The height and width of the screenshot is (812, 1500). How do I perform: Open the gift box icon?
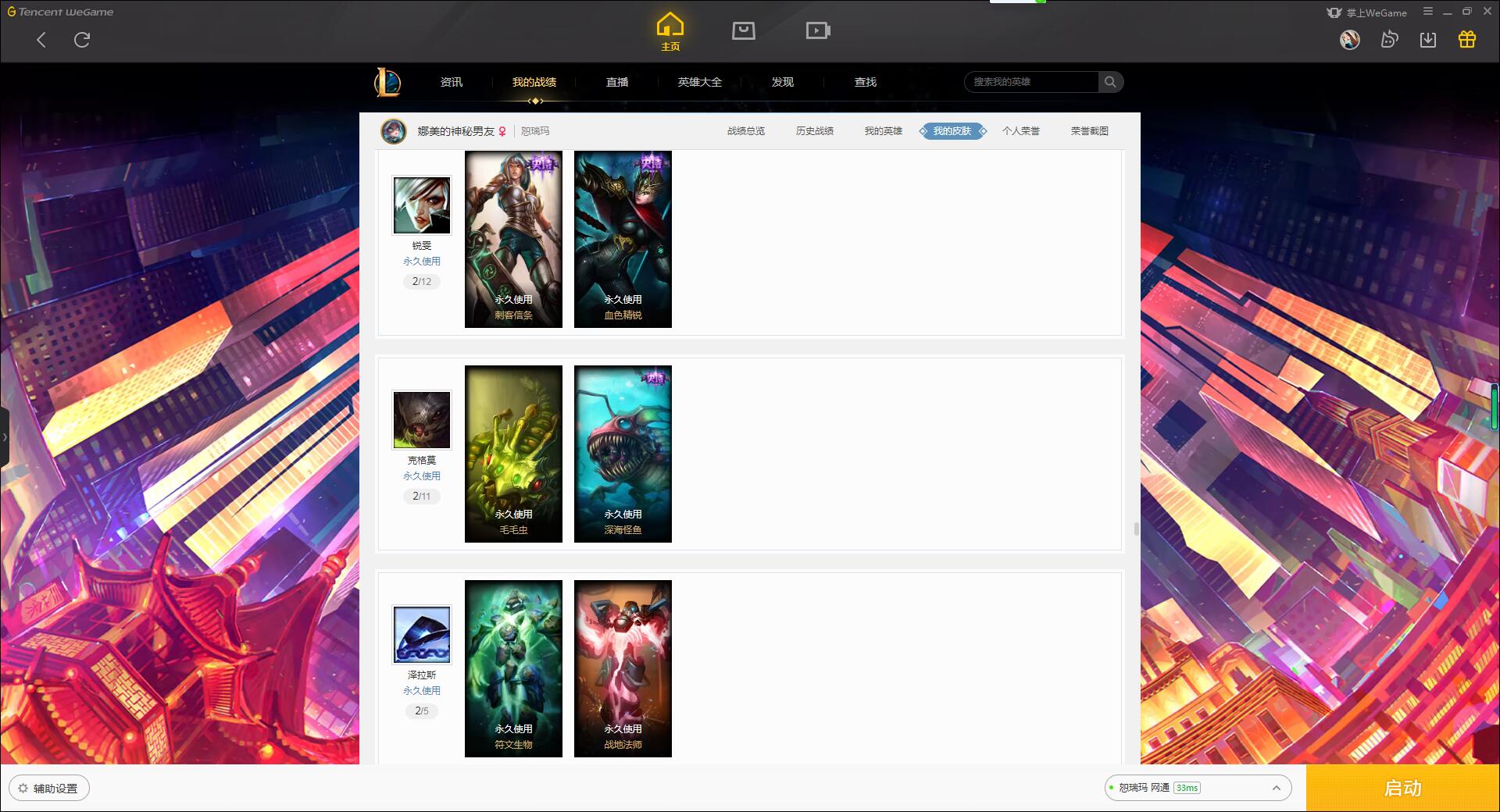click(1467, 39)
